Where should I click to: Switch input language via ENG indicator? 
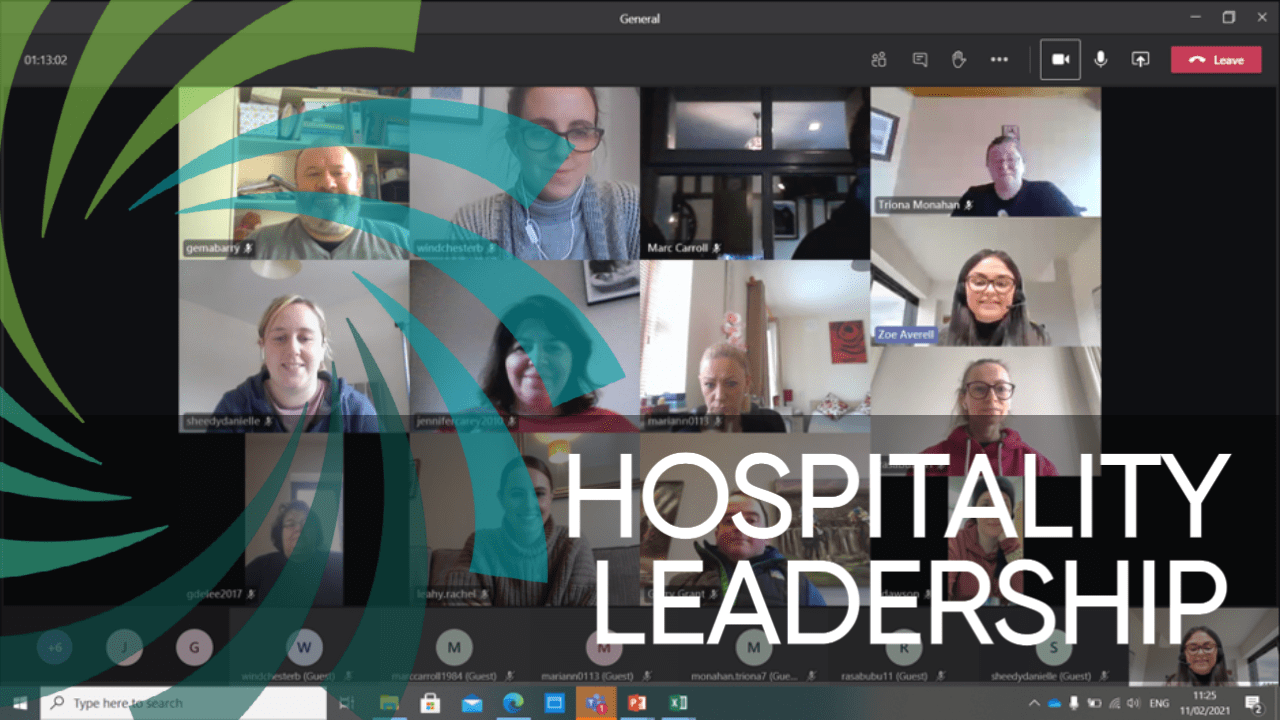[x=1159, y=703]
